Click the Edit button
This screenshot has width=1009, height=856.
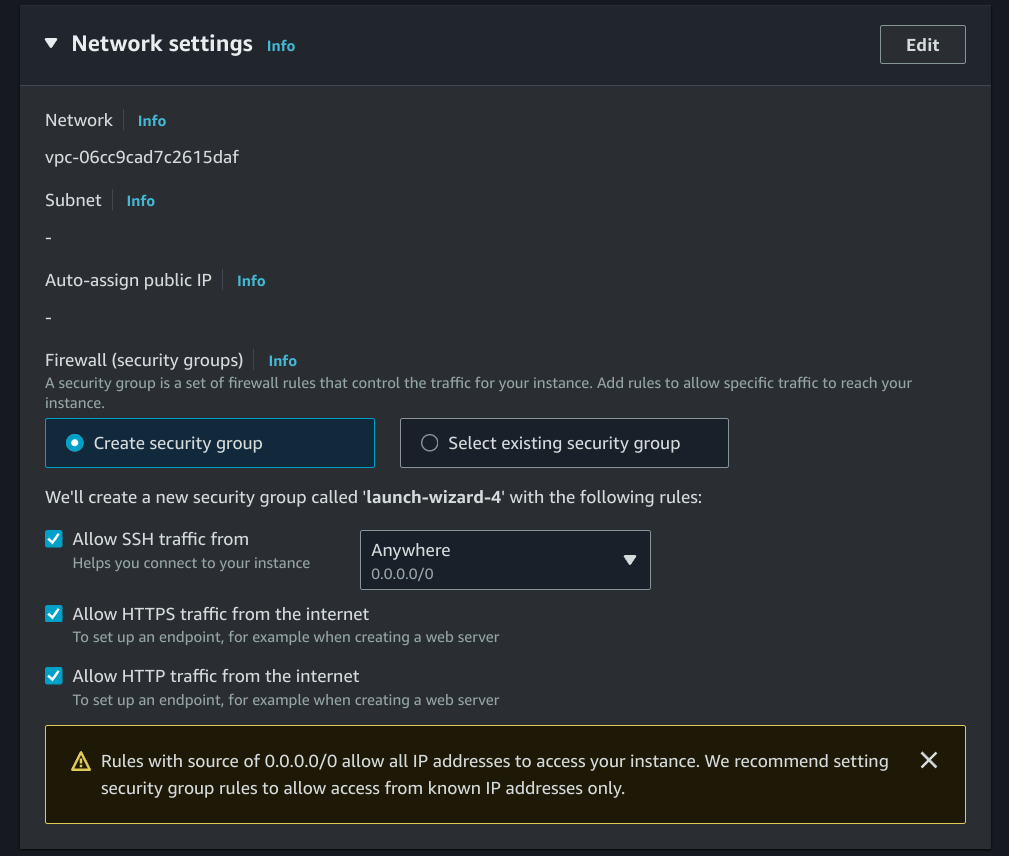click(x=922, y=45)
